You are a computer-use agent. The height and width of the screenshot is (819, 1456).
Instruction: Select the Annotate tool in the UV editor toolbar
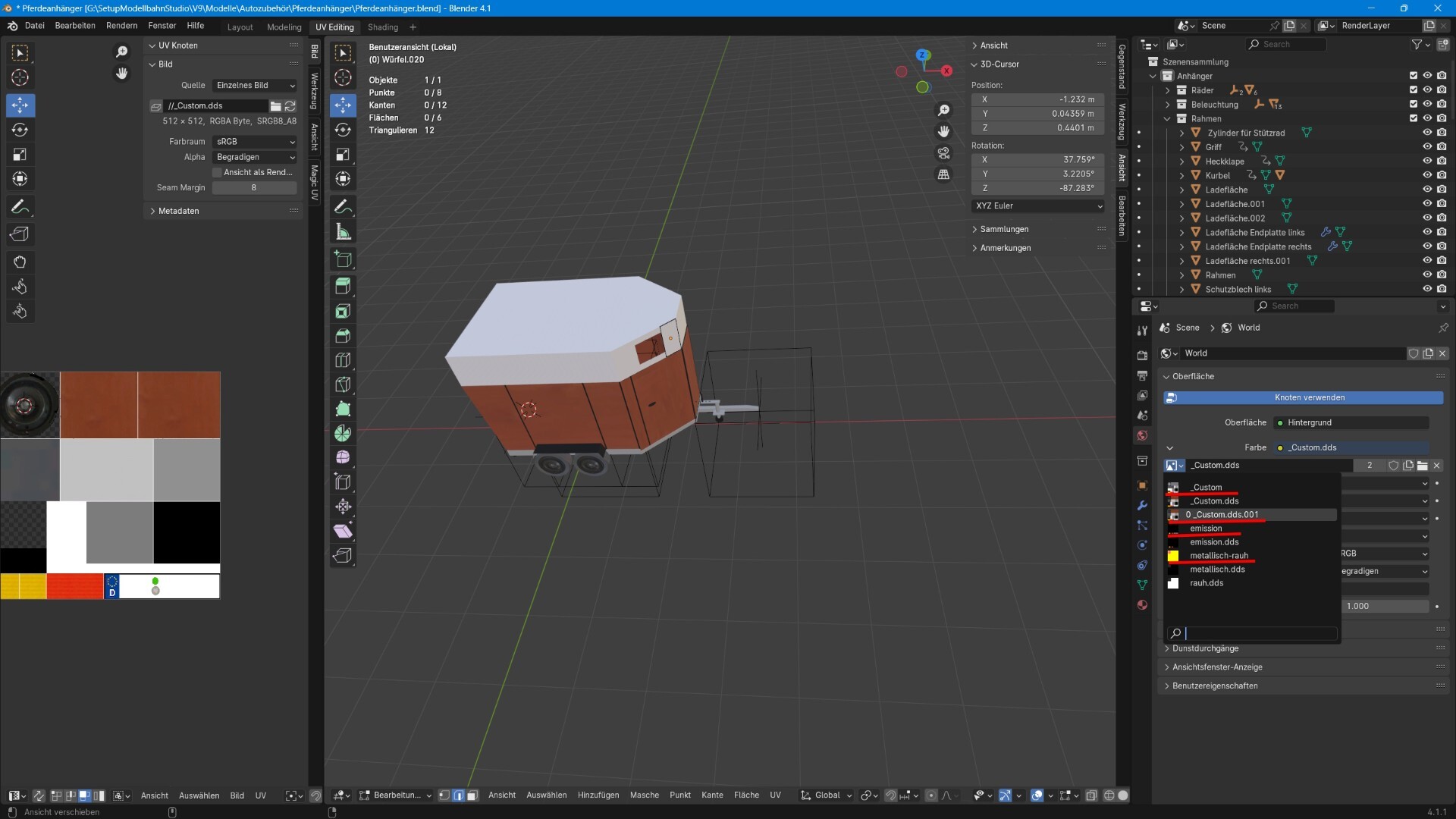pyautogui.click(x=20, y=206)
